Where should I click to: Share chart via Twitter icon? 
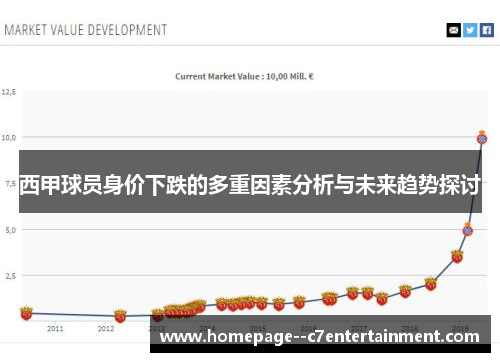click(470, 30)
